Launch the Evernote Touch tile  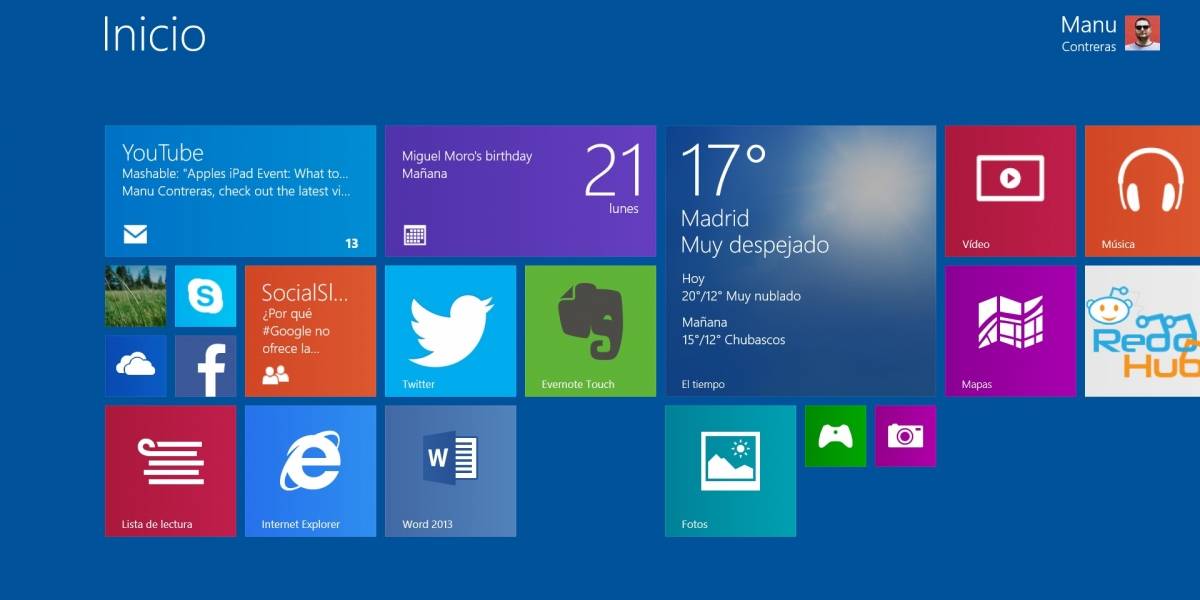(590, 331)
